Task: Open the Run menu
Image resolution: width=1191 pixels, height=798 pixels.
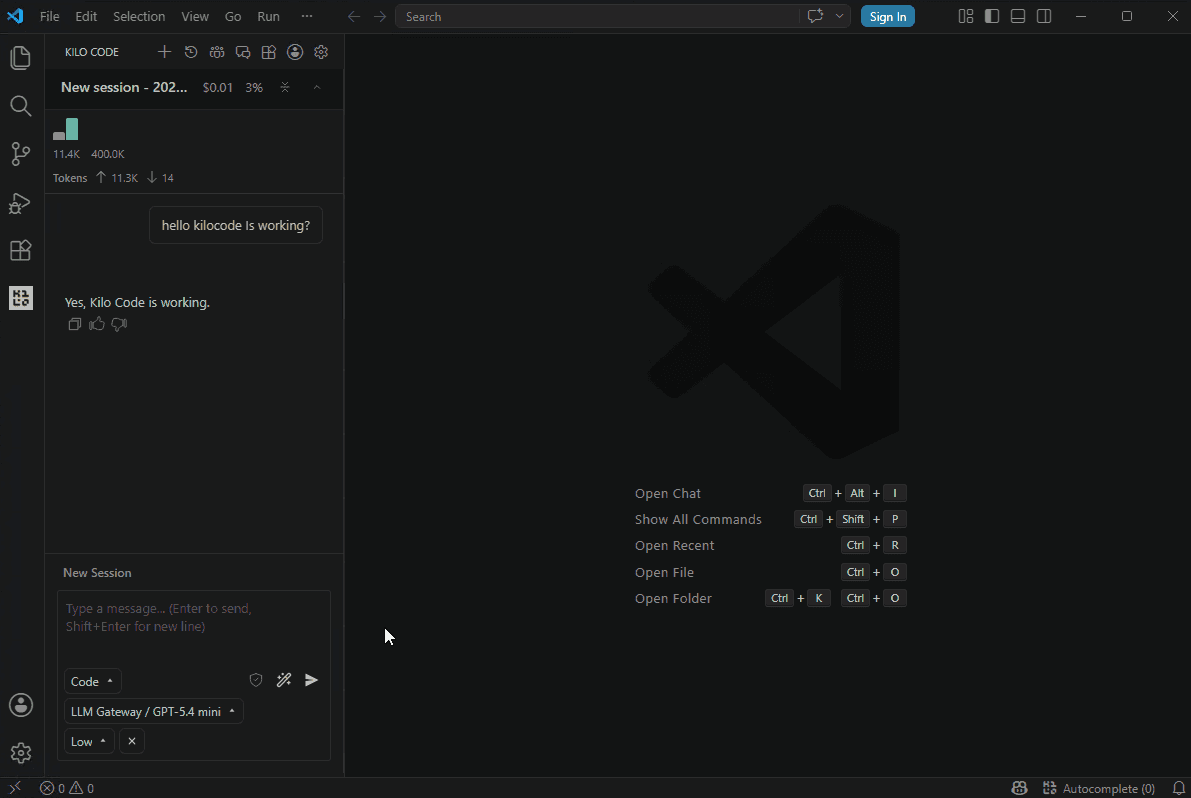Action: tap(268, 16)
